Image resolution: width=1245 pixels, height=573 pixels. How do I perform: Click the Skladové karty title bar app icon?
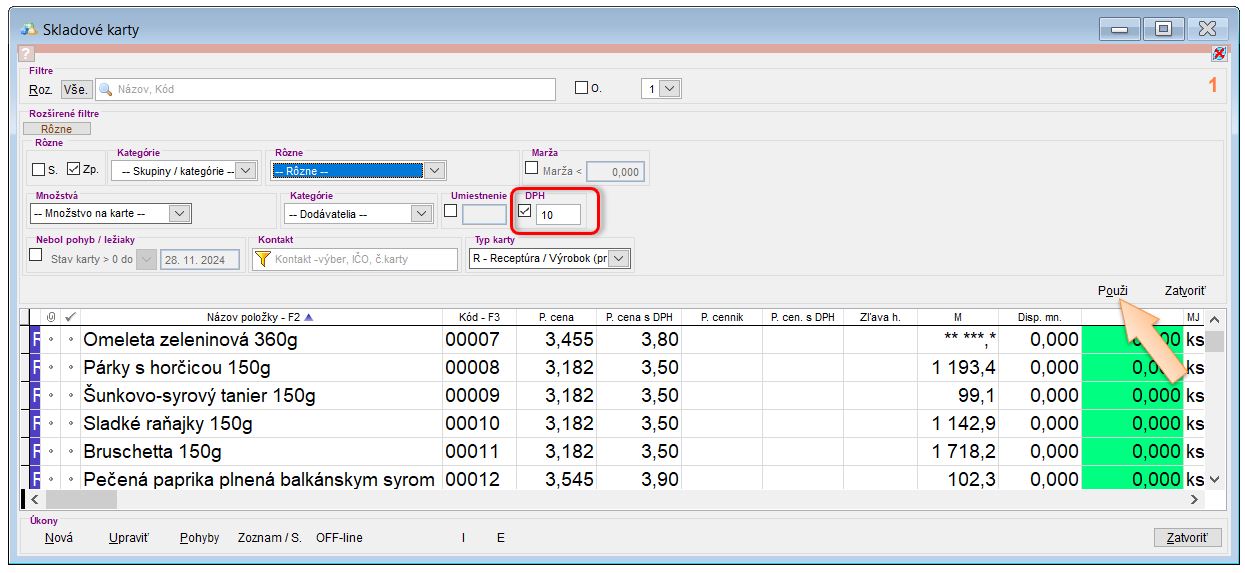pos(28,29)
